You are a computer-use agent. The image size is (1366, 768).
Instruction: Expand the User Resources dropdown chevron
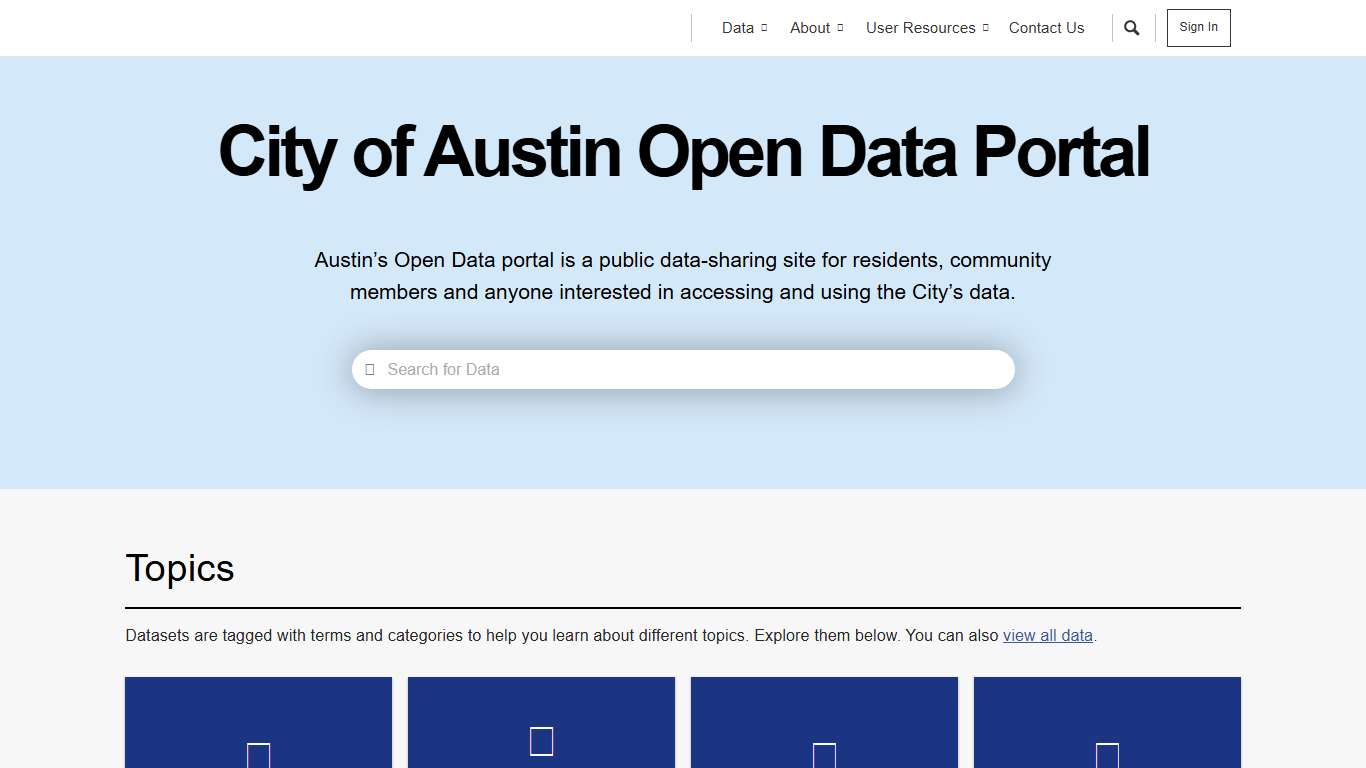coord(985,28)
